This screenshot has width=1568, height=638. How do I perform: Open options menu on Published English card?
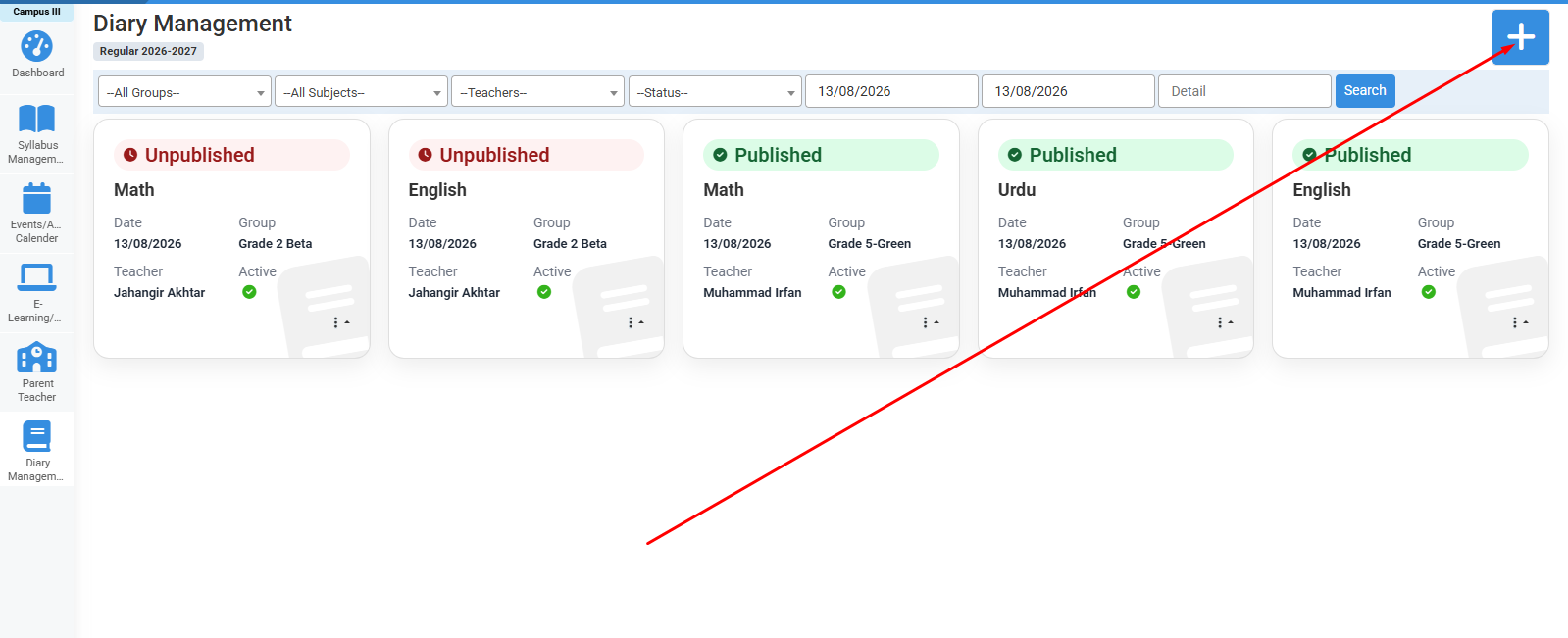1520,322
